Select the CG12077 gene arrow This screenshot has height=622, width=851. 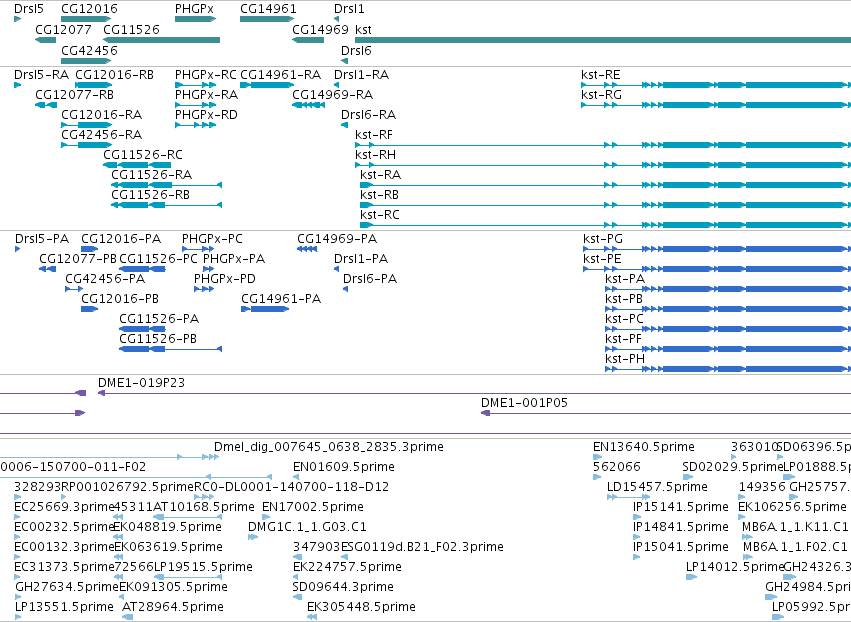pyautogui.click(x=46, y=40)
